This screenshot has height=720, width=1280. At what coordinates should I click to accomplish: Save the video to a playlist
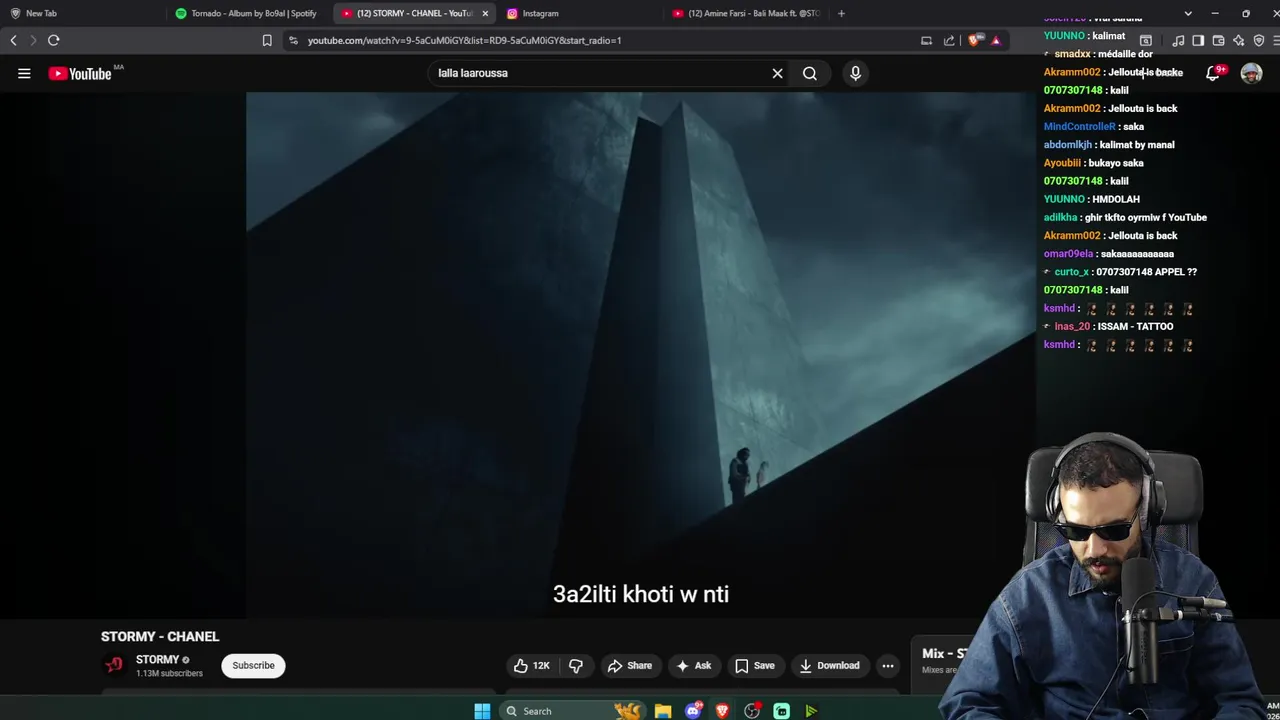[x=755, y=666]
